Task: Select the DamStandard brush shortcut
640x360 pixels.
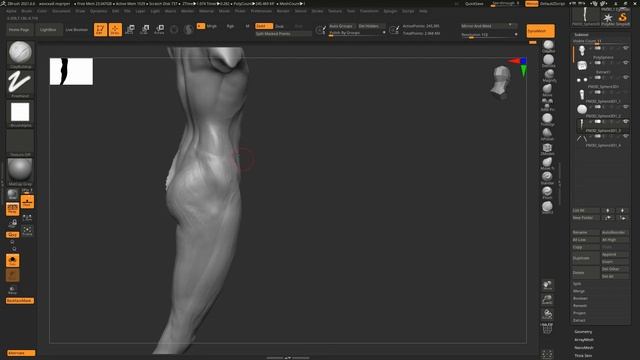Action: coord(548,61)
